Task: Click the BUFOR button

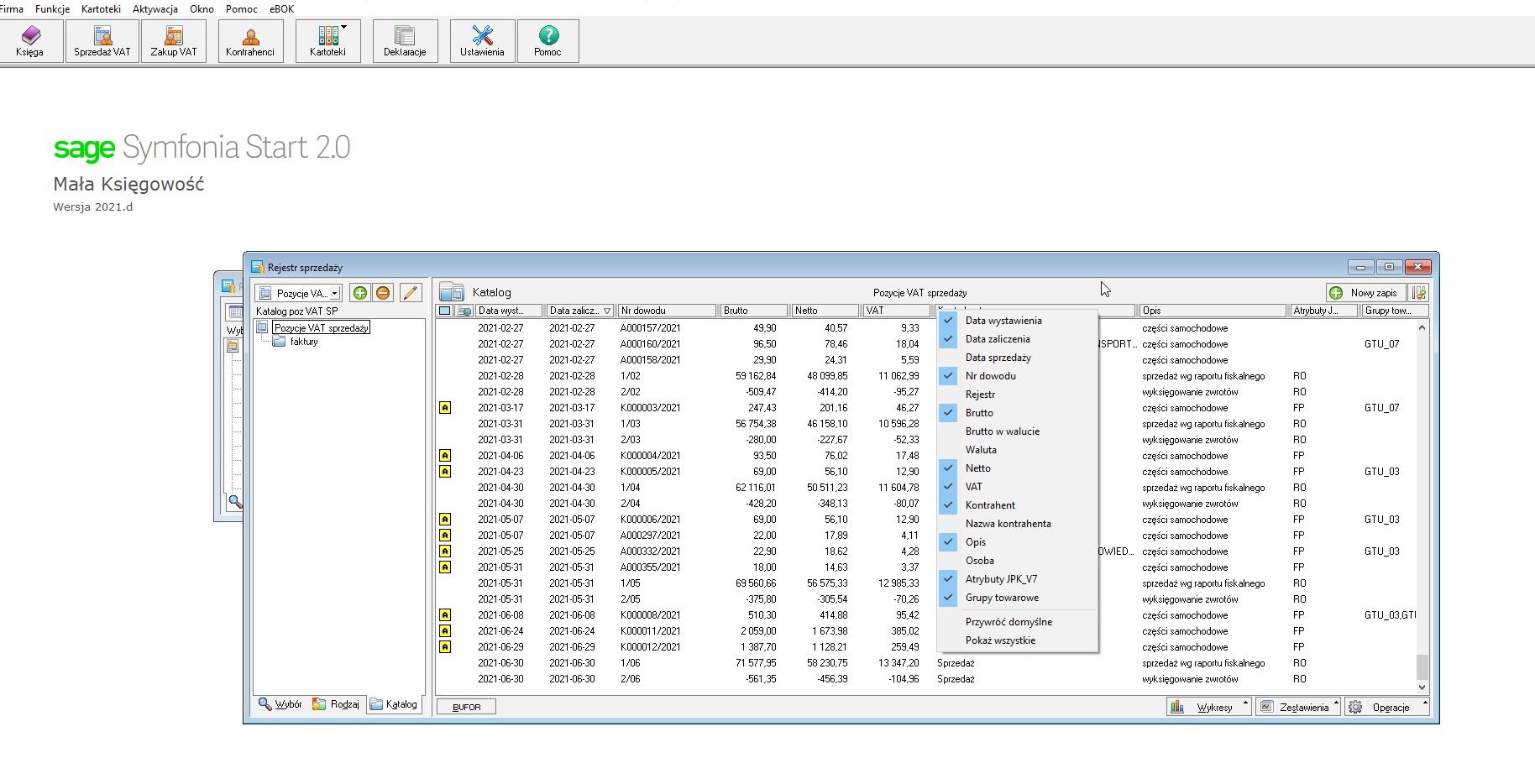Action: [x=466, y=707]
